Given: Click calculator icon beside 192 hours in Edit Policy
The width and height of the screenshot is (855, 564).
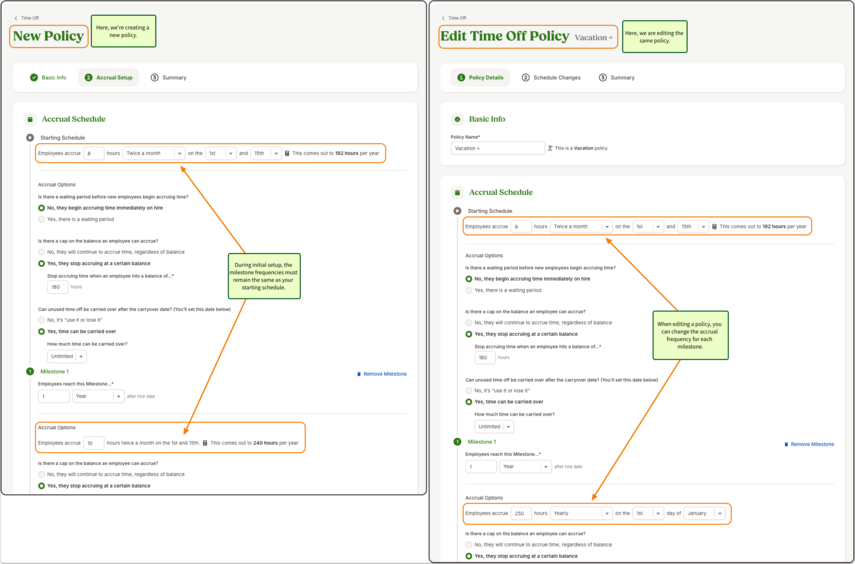Looking at the screenshot, I should click(x=714, y=226).
